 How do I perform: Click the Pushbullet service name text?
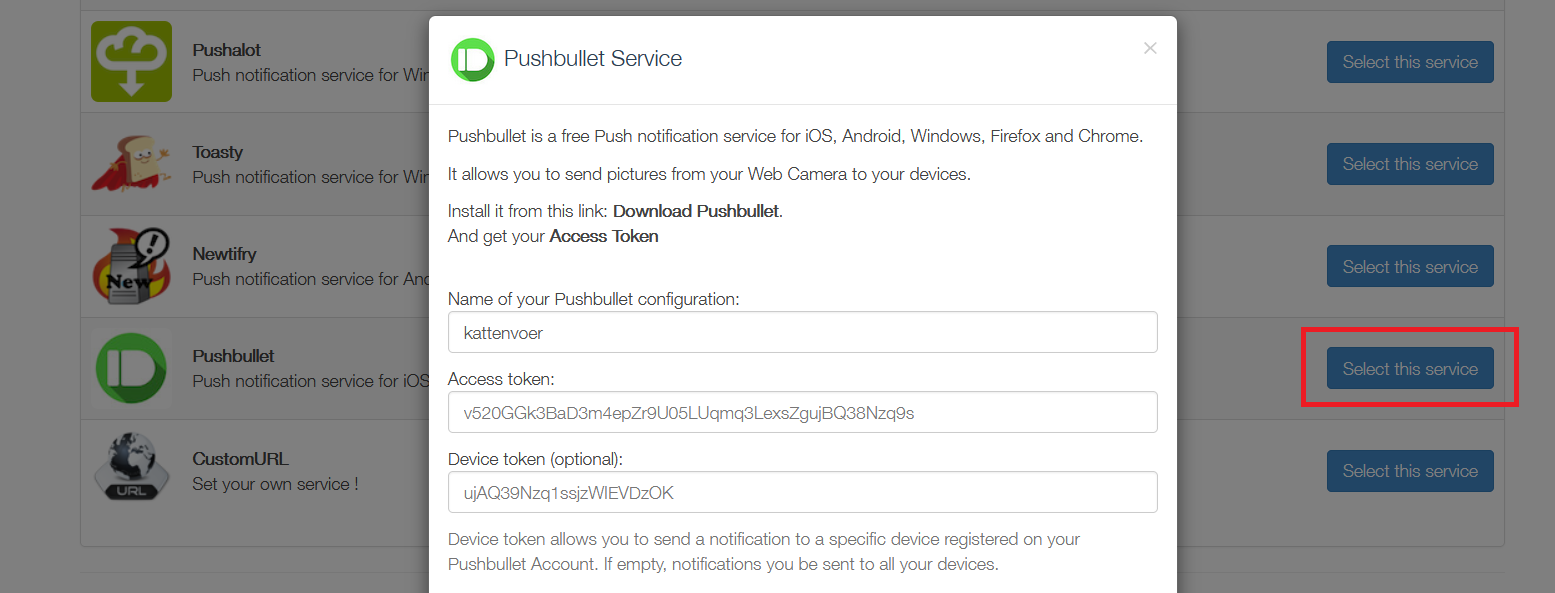(x=233, y=355)
